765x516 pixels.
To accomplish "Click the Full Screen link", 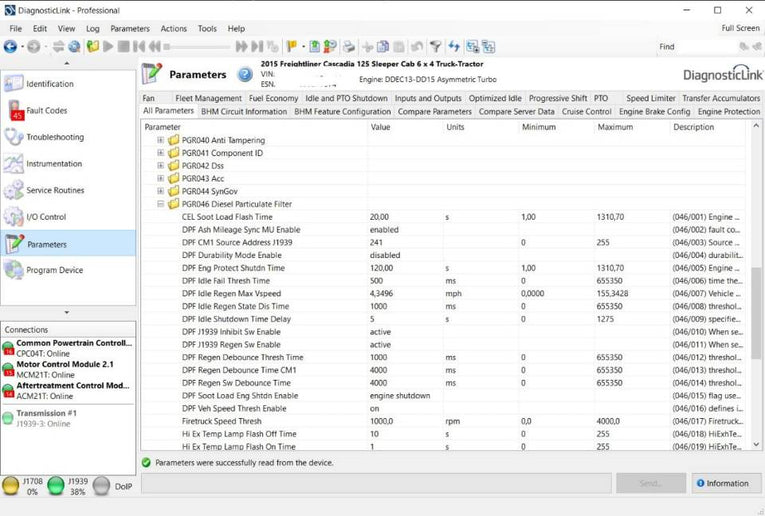I will 740,28.
